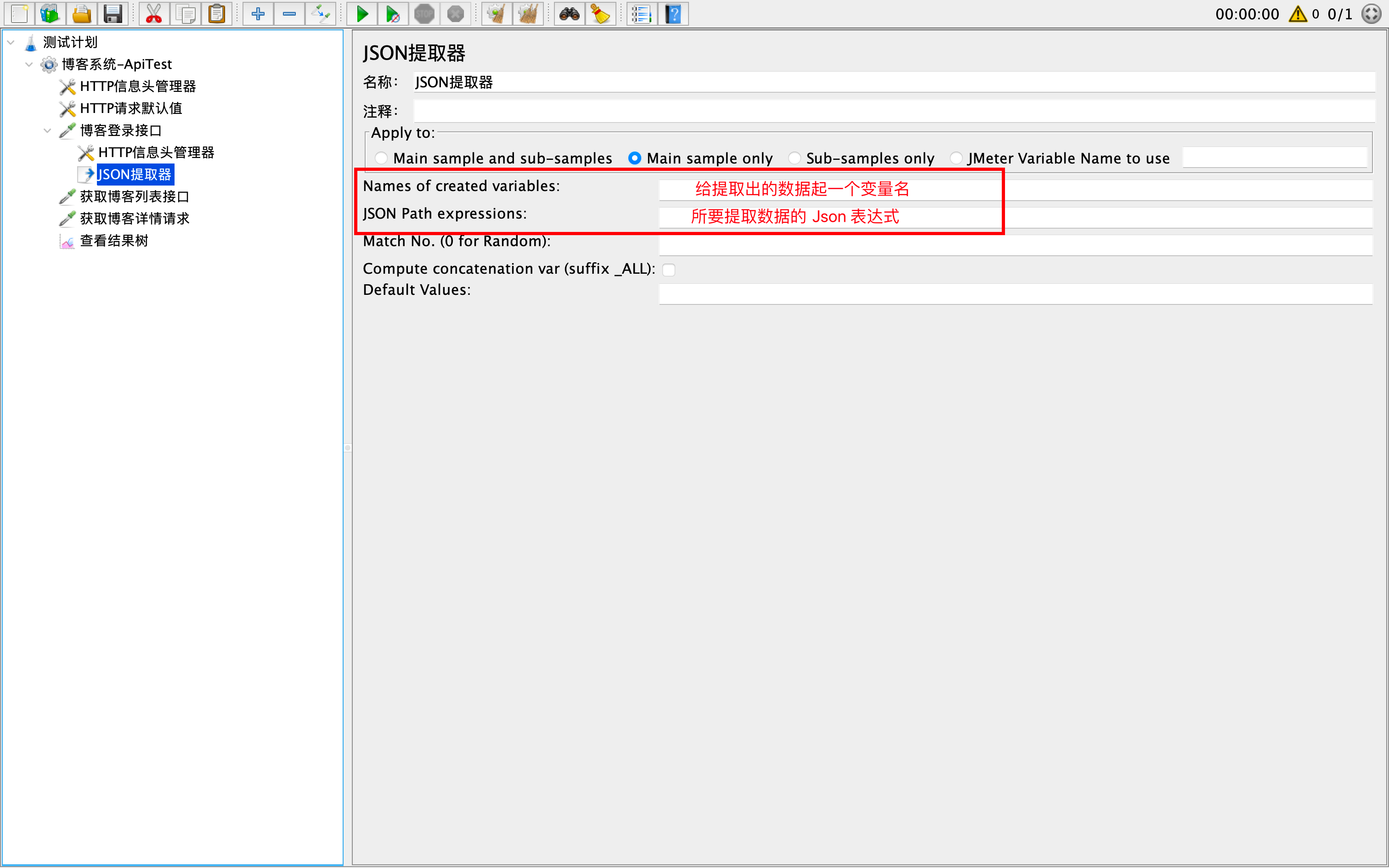Toggle Compute concatenation var checkbox
This screenshot has height=868, width=1389.
pos(669,269)
